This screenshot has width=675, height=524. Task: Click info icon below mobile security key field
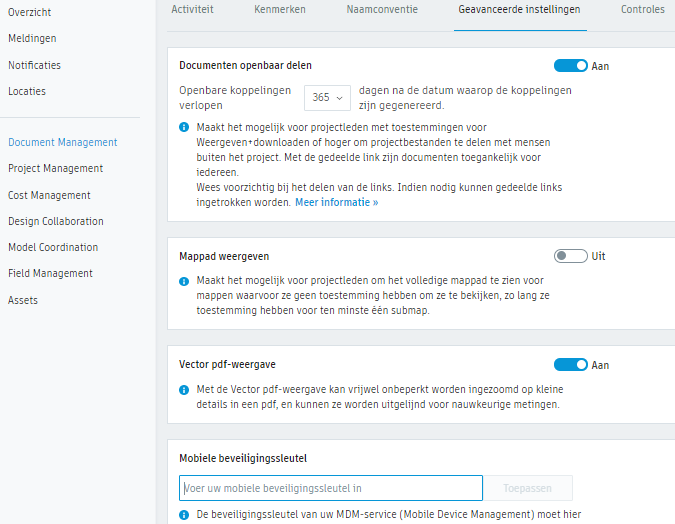coord(184,515)
